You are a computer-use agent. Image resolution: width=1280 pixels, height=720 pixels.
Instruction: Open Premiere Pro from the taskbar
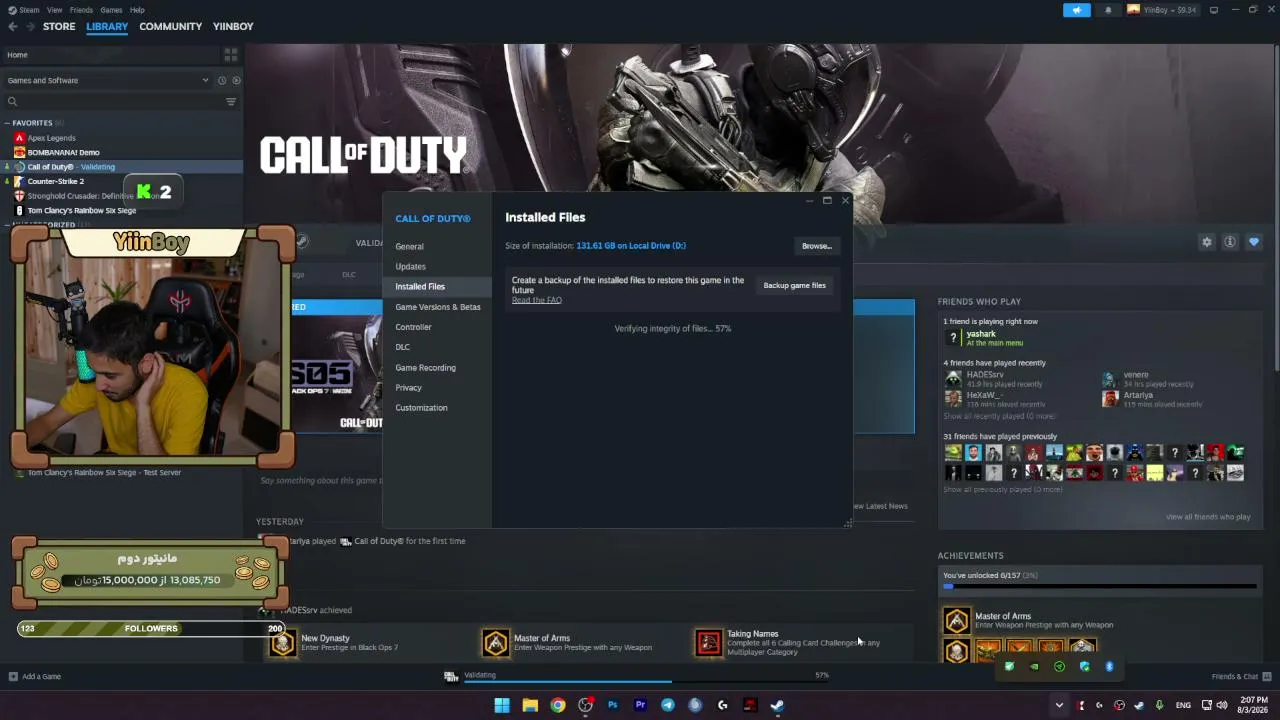pyautogui.click(x=640, y=705)
